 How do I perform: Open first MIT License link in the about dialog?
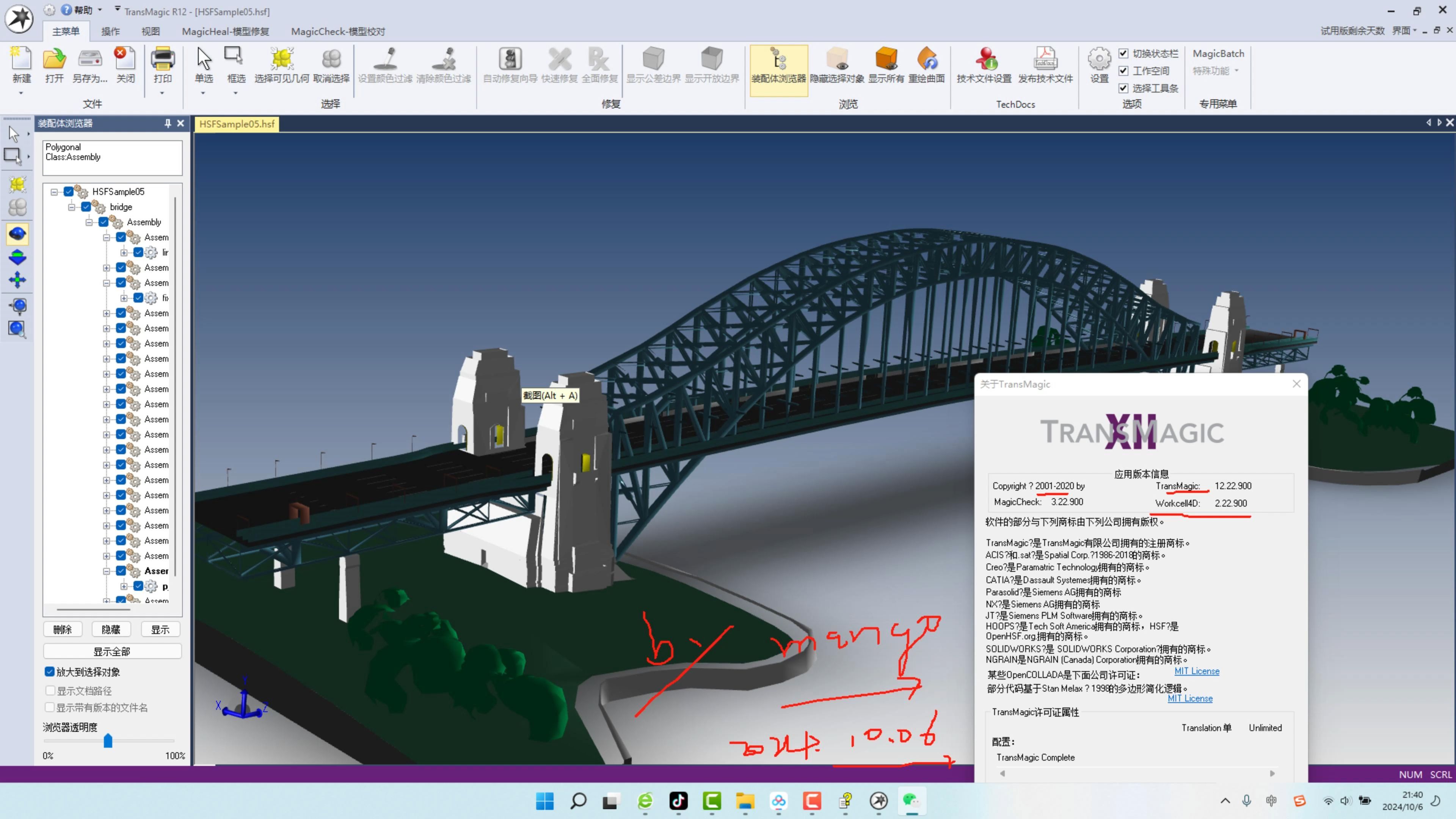click(x=1197, y=671)
